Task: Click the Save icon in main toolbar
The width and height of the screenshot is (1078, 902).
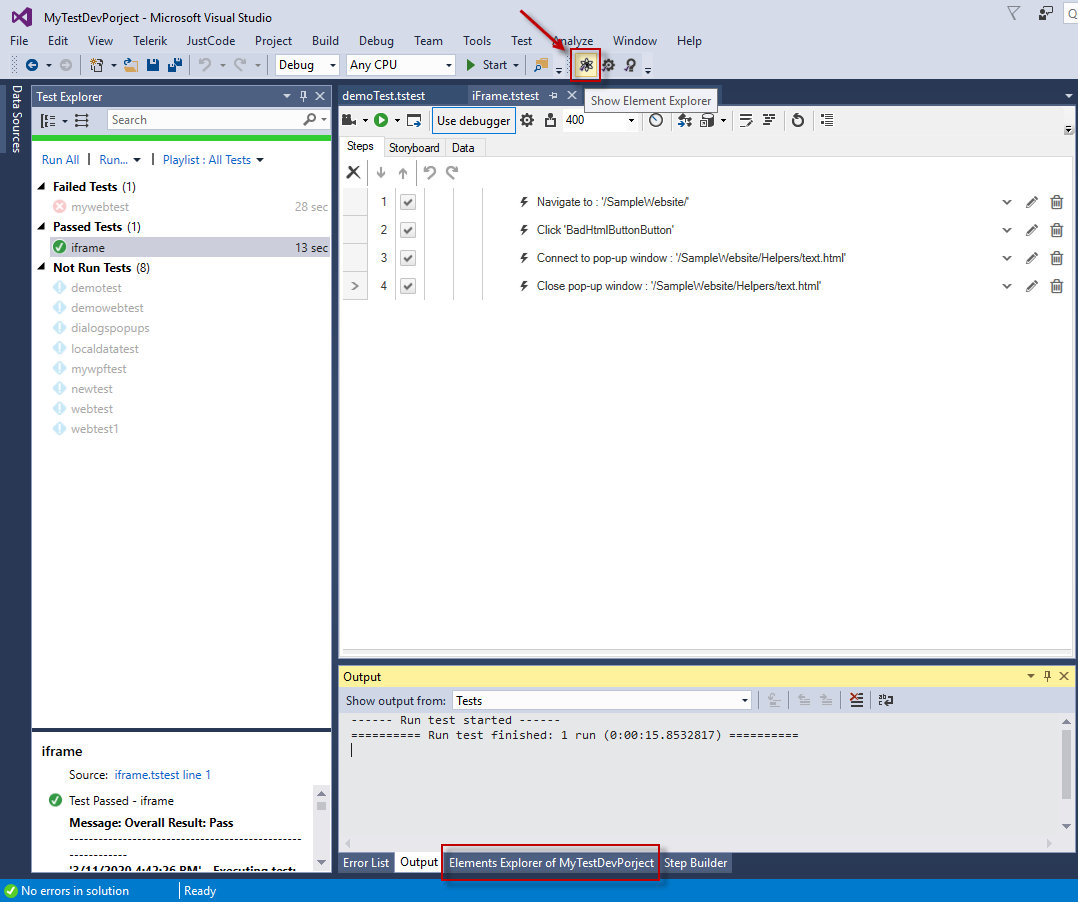Action: 153,65
